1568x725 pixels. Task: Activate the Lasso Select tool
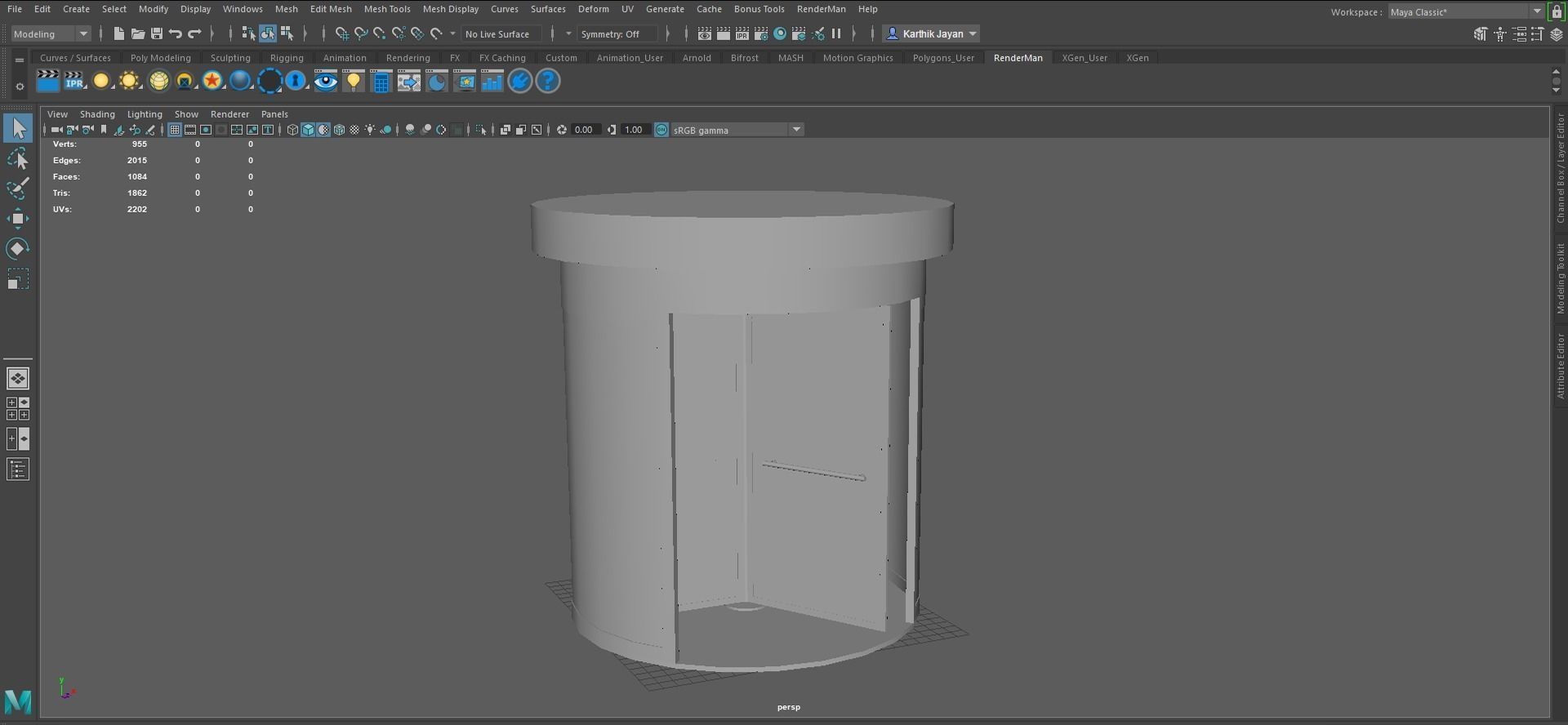click(18, 158)
